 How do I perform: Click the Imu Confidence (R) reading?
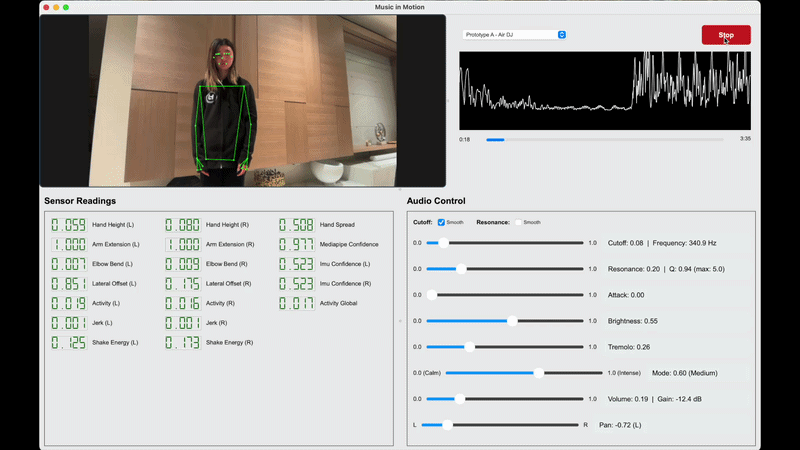coord(296,284)
